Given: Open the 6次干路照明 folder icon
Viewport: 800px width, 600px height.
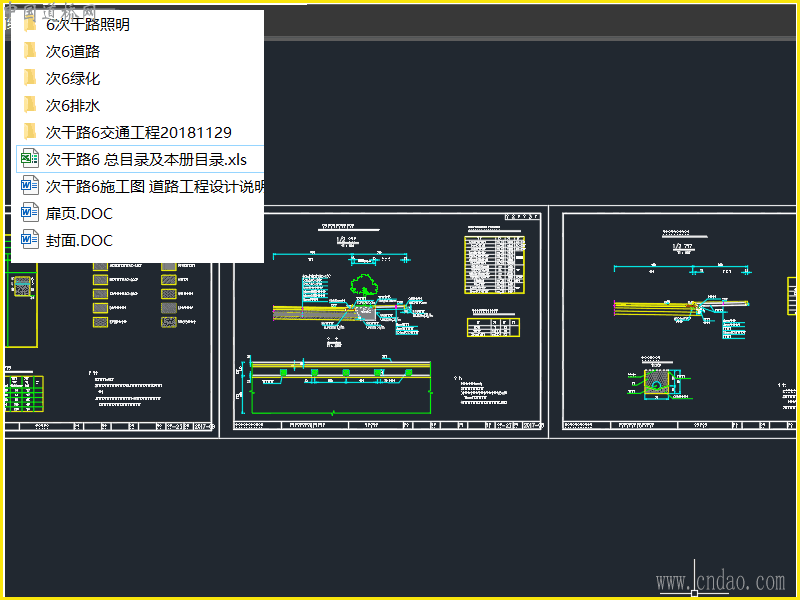Looking at the screenshot, I should pyautogui.click(x=31, y=24).
